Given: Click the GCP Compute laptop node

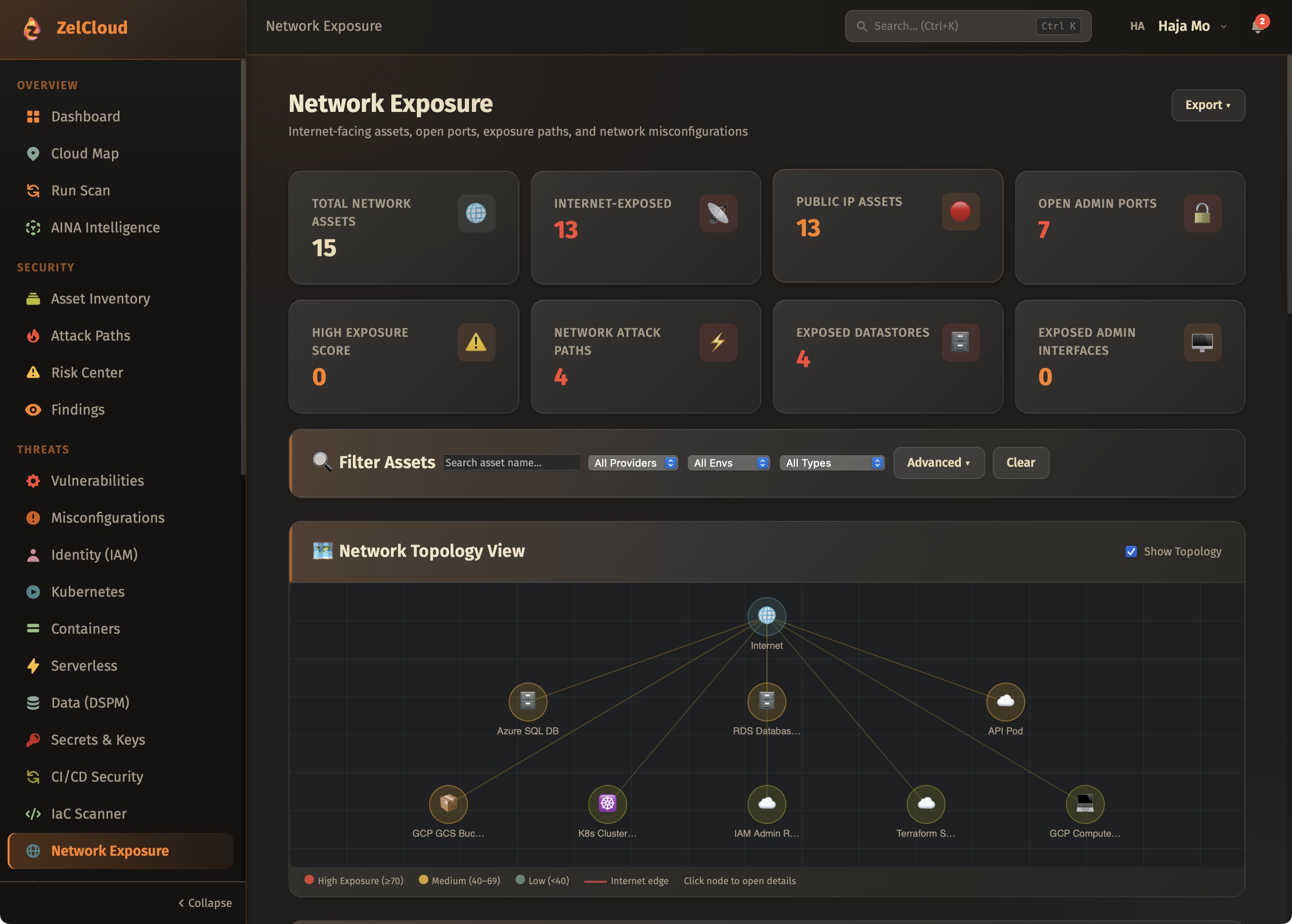Looking at the screenshot, I should point(1084,804).
